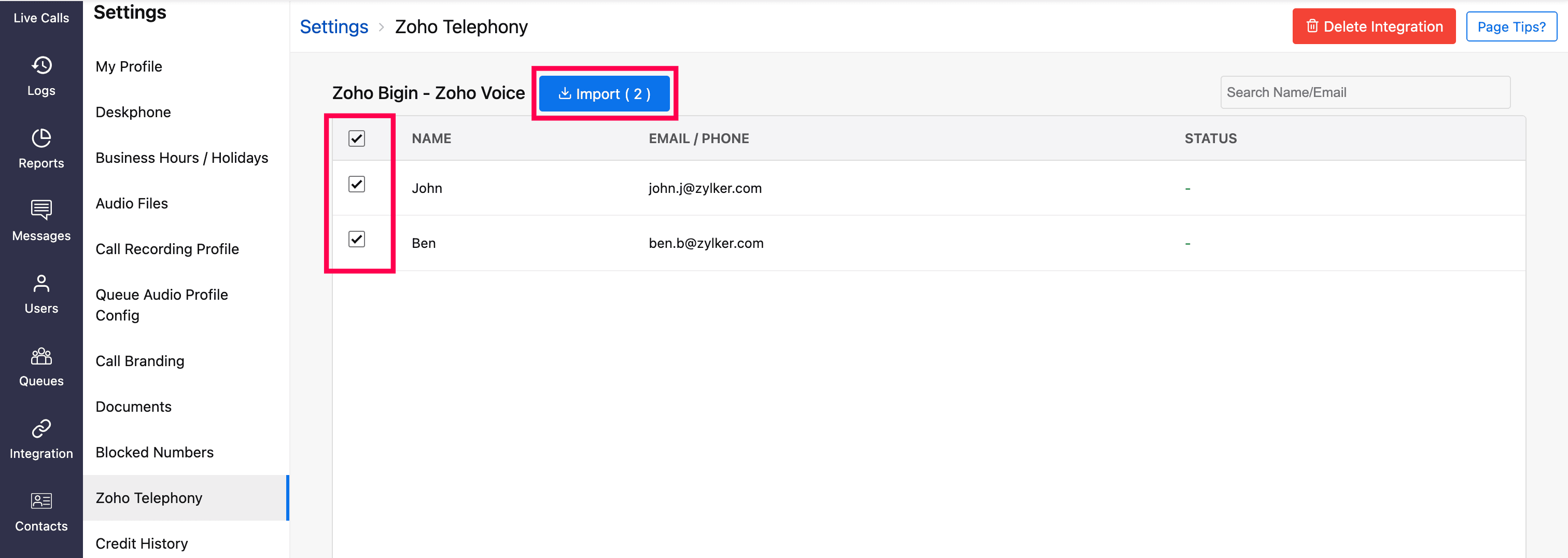Click the email john.j@zylker.com
Image resolution: width=1568 pixels, height=558 pixels.
706,188
